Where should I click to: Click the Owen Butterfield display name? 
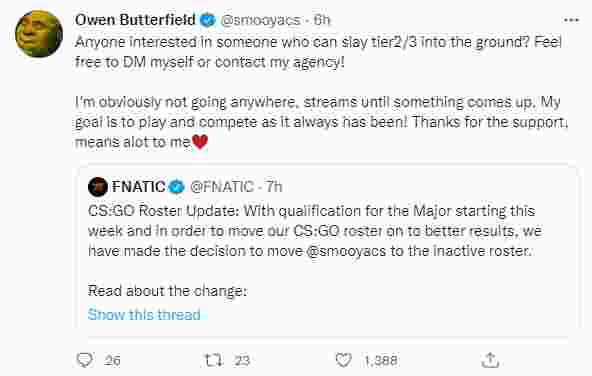[x=135, y=20]
